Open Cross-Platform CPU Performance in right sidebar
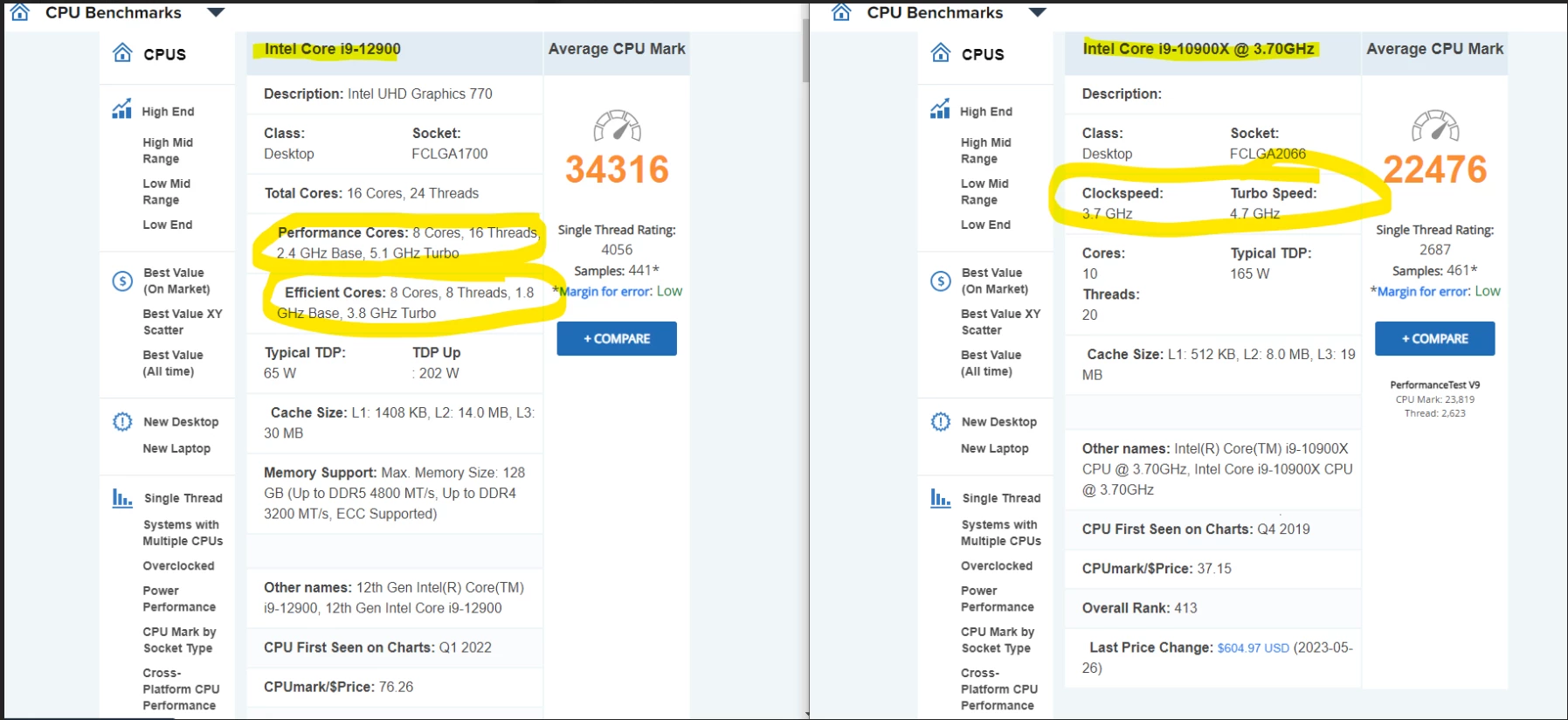This screenshot has width=1568, height=720. [x=998, y=689]
